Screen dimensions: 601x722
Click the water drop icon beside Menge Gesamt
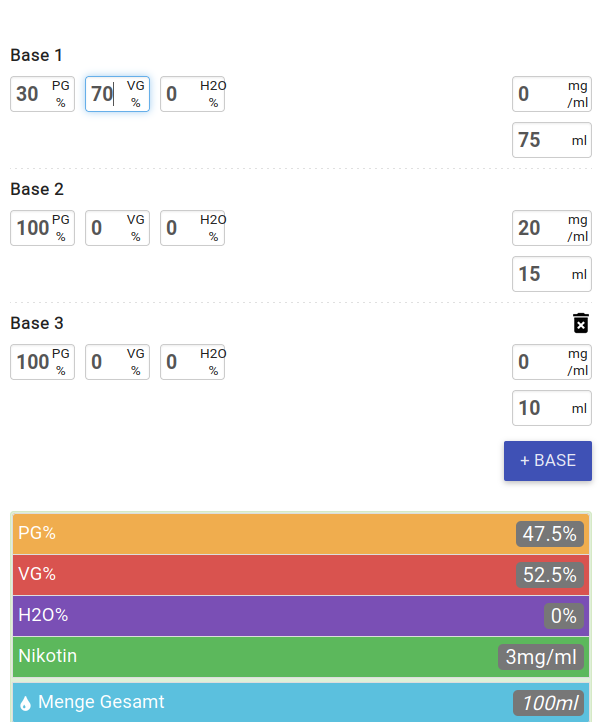click(x=25, y=704)
